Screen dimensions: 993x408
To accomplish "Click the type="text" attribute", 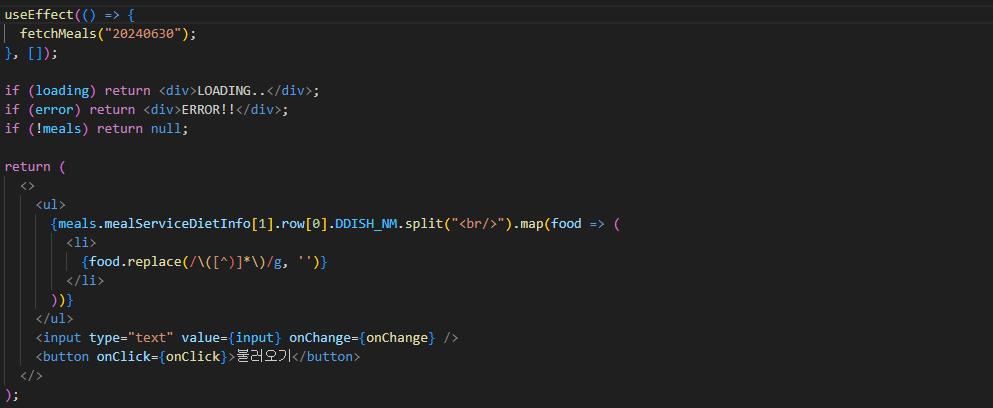I will point(132,338).
